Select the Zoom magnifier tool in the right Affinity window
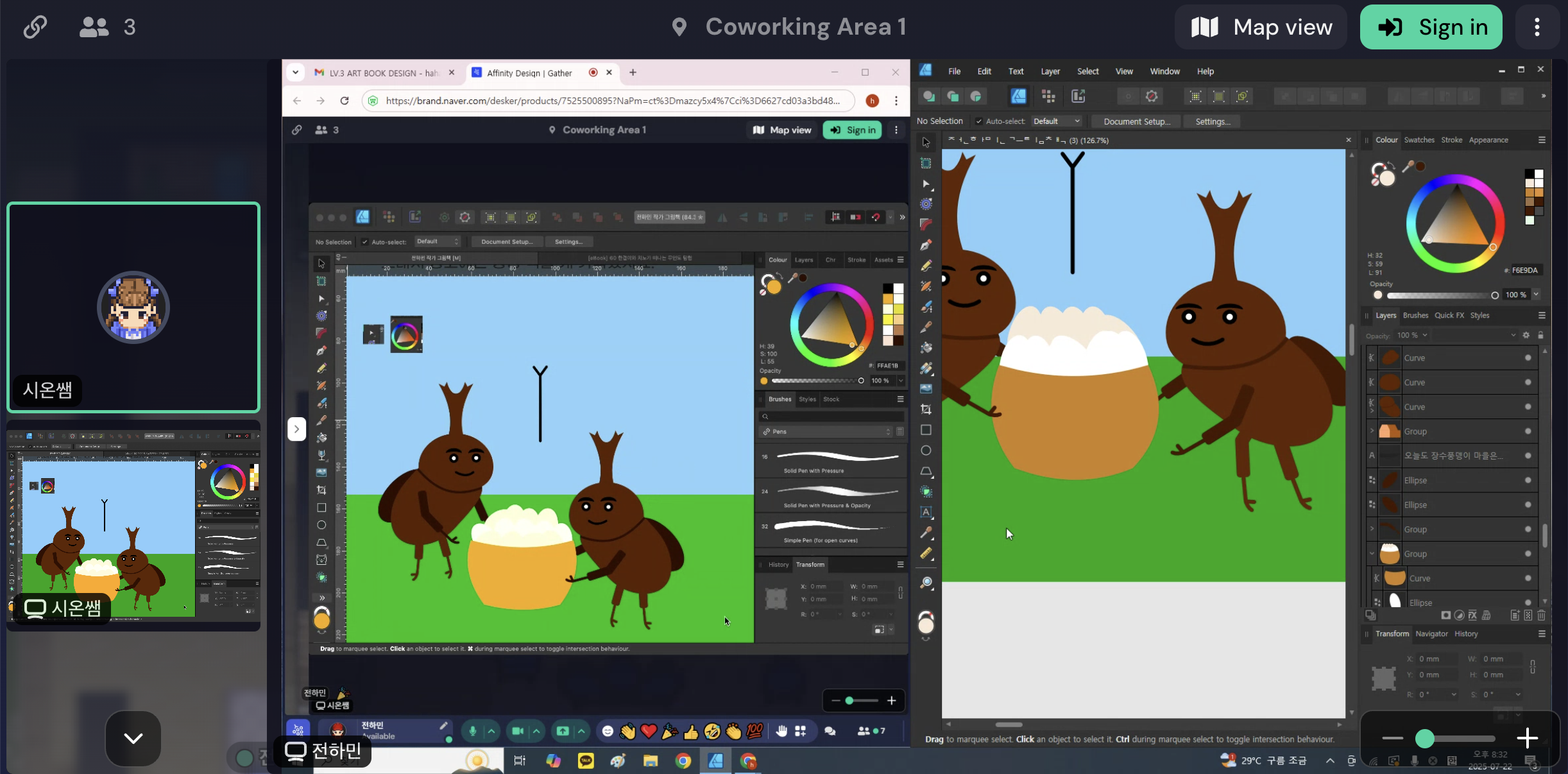1568x774 pixels. click(x=926, y=583)
